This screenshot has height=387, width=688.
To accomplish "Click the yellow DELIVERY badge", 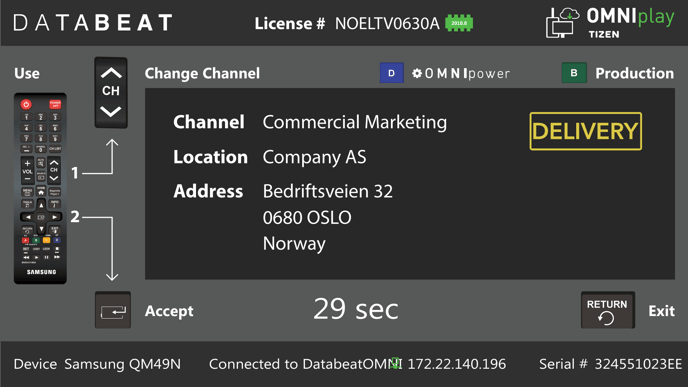I will pyautogui.click(x=585, y=131).
